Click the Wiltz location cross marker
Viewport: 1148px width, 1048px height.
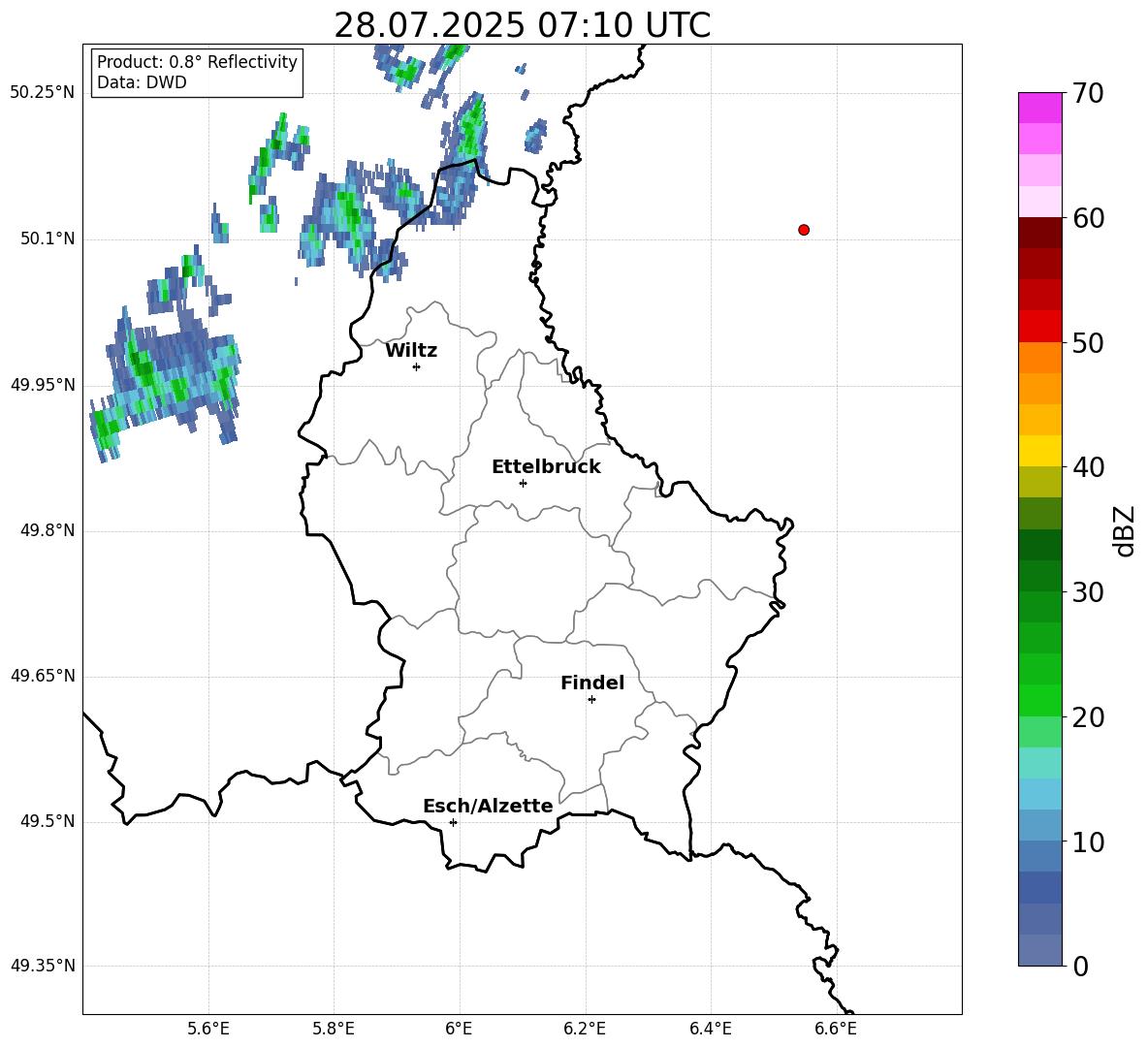[x=417, y=366]
